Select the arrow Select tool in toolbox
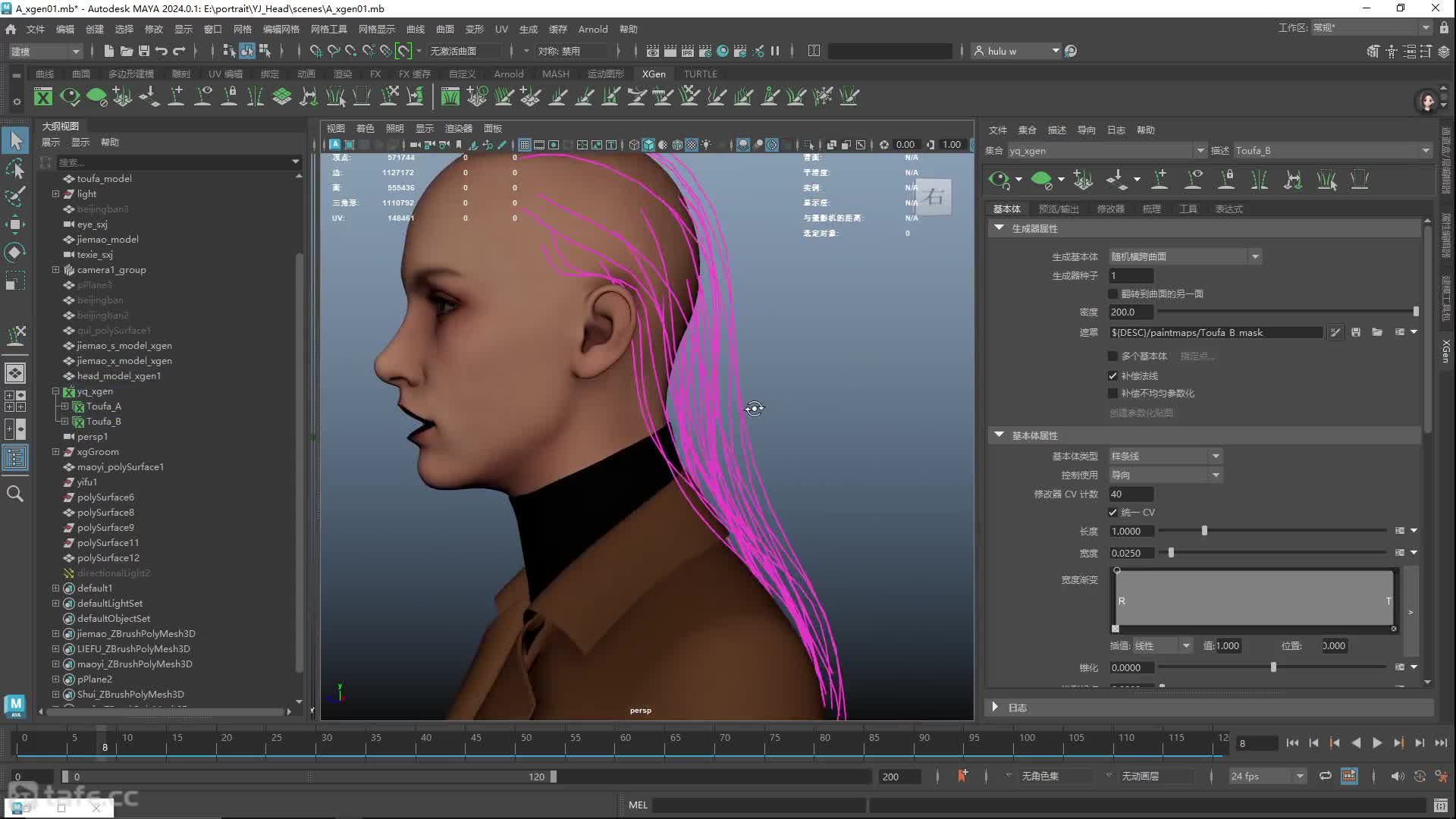The width and height of the screenshot is (1456, 819). pyautogui.click(x=16, y=140)
